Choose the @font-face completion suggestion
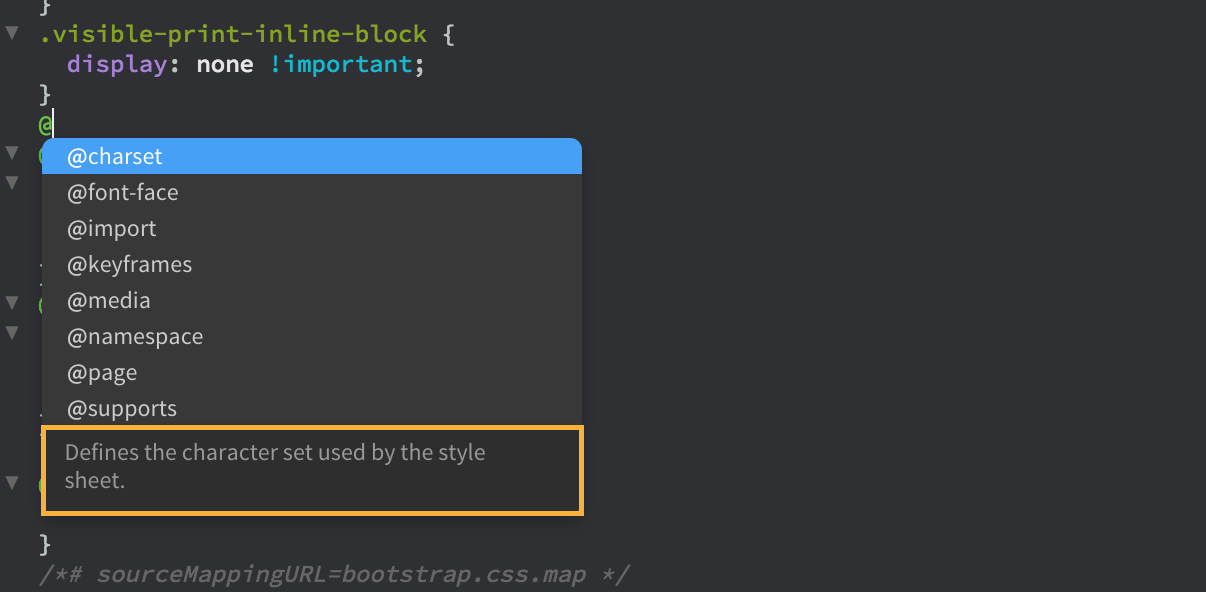 click(x=122, y=192)
